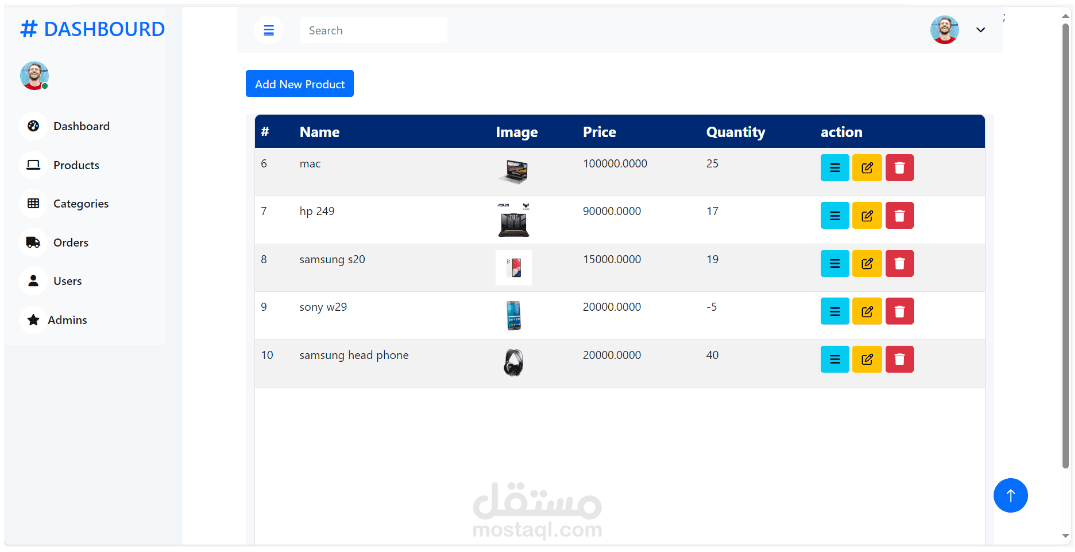Click the Price column header
Image resolution: width=1075 pixels, height=552 pixels.
click(599, 132)
